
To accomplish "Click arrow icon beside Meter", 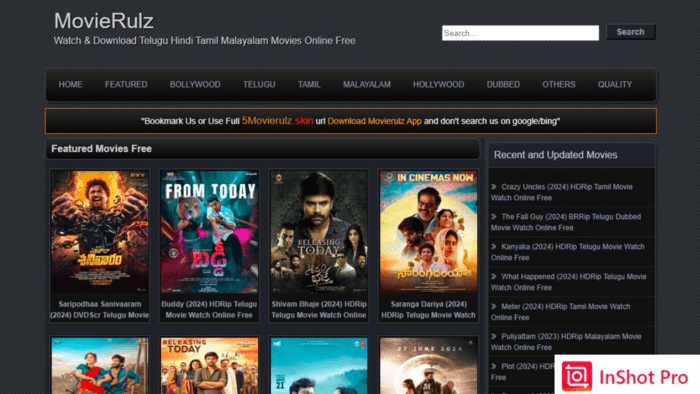I will pos(494,306).
